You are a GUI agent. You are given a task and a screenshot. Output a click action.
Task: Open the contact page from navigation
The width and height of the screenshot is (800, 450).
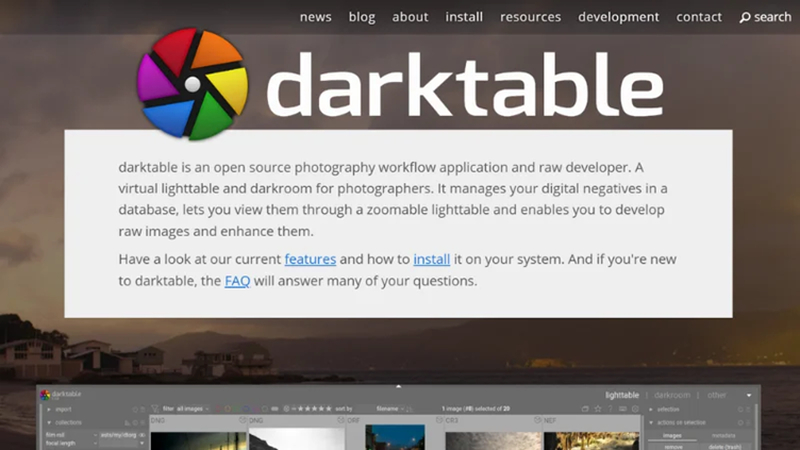(x=699, y=17)
